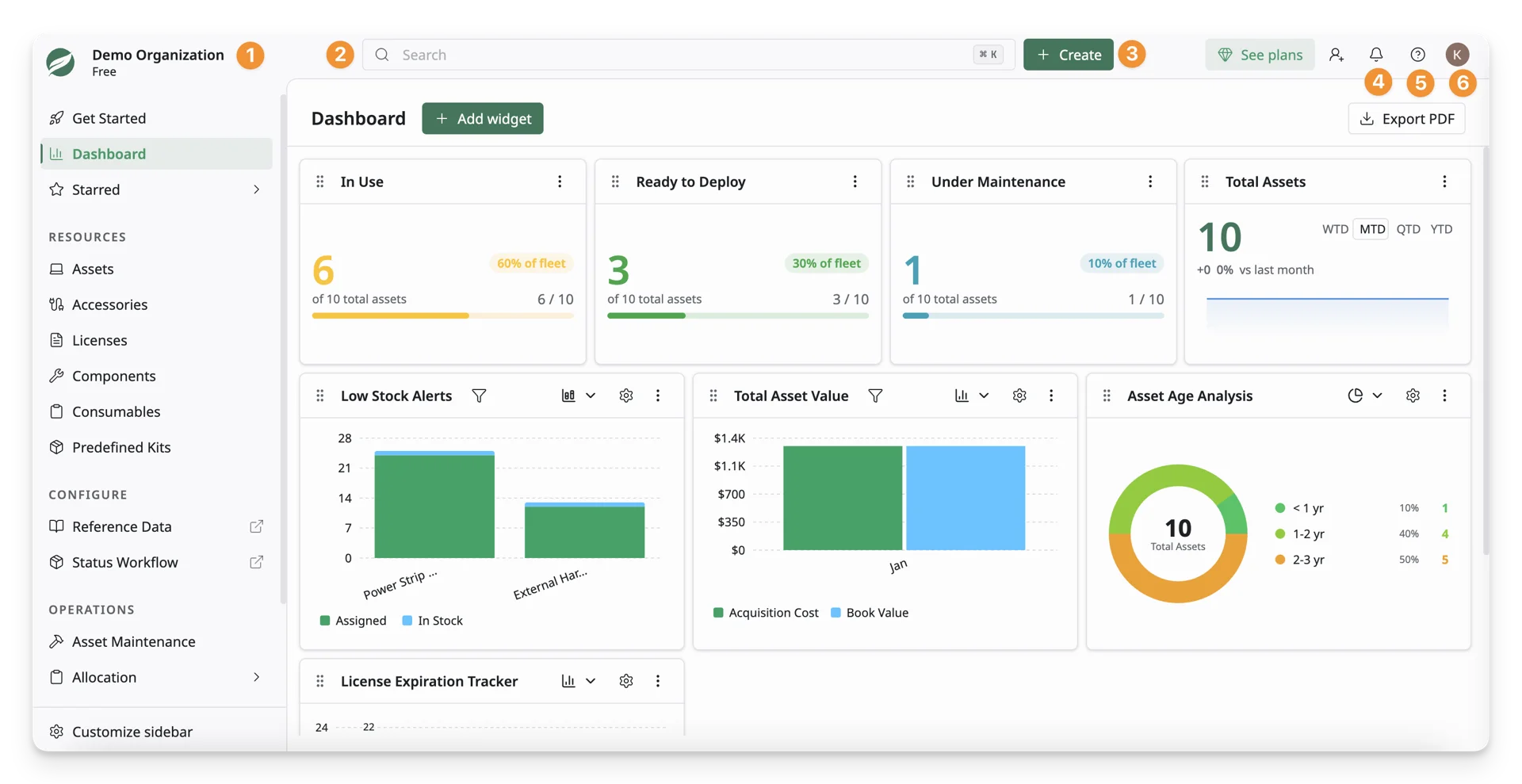Viewport: 1522px width, 784px height.
Task: Open the notifications bell icon
Action: tap(1376, 55)
